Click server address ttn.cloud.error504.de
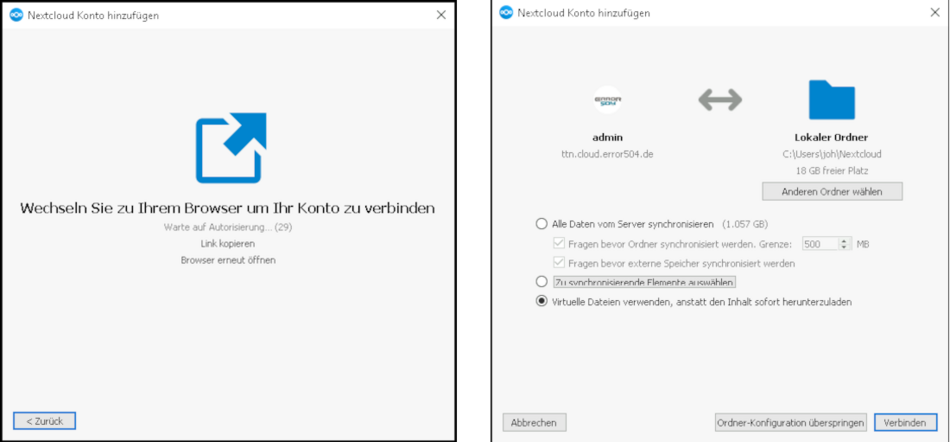The height and width of the screenshot is (442, 950). pos(607,154)
